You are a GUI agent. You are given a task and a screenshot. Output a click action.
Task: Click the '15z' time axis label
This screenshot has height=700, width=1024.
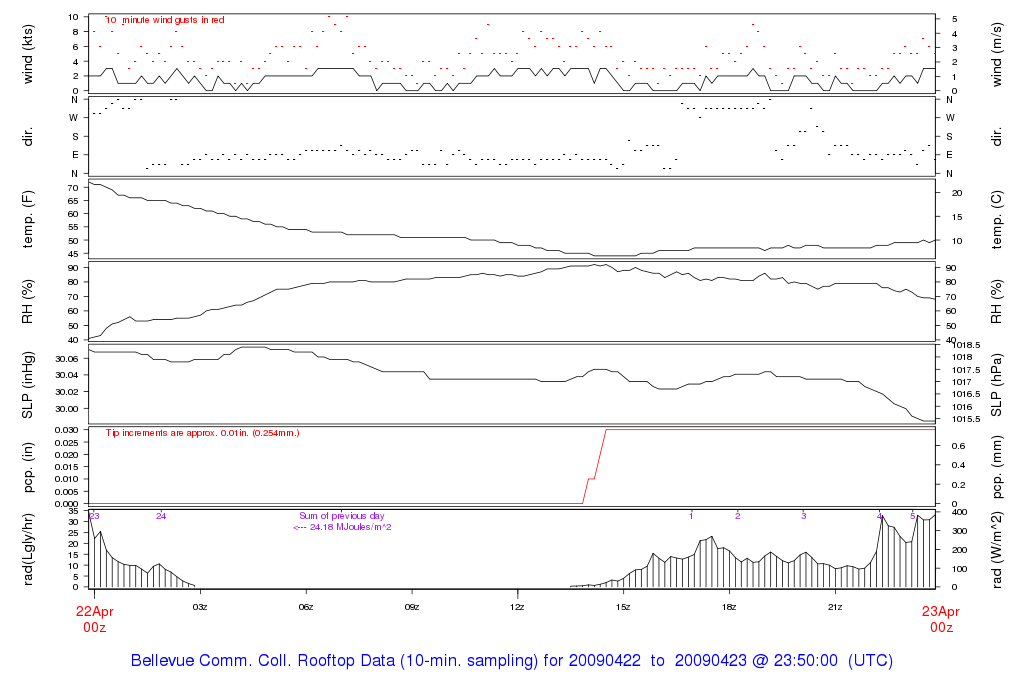coord(623,607)
